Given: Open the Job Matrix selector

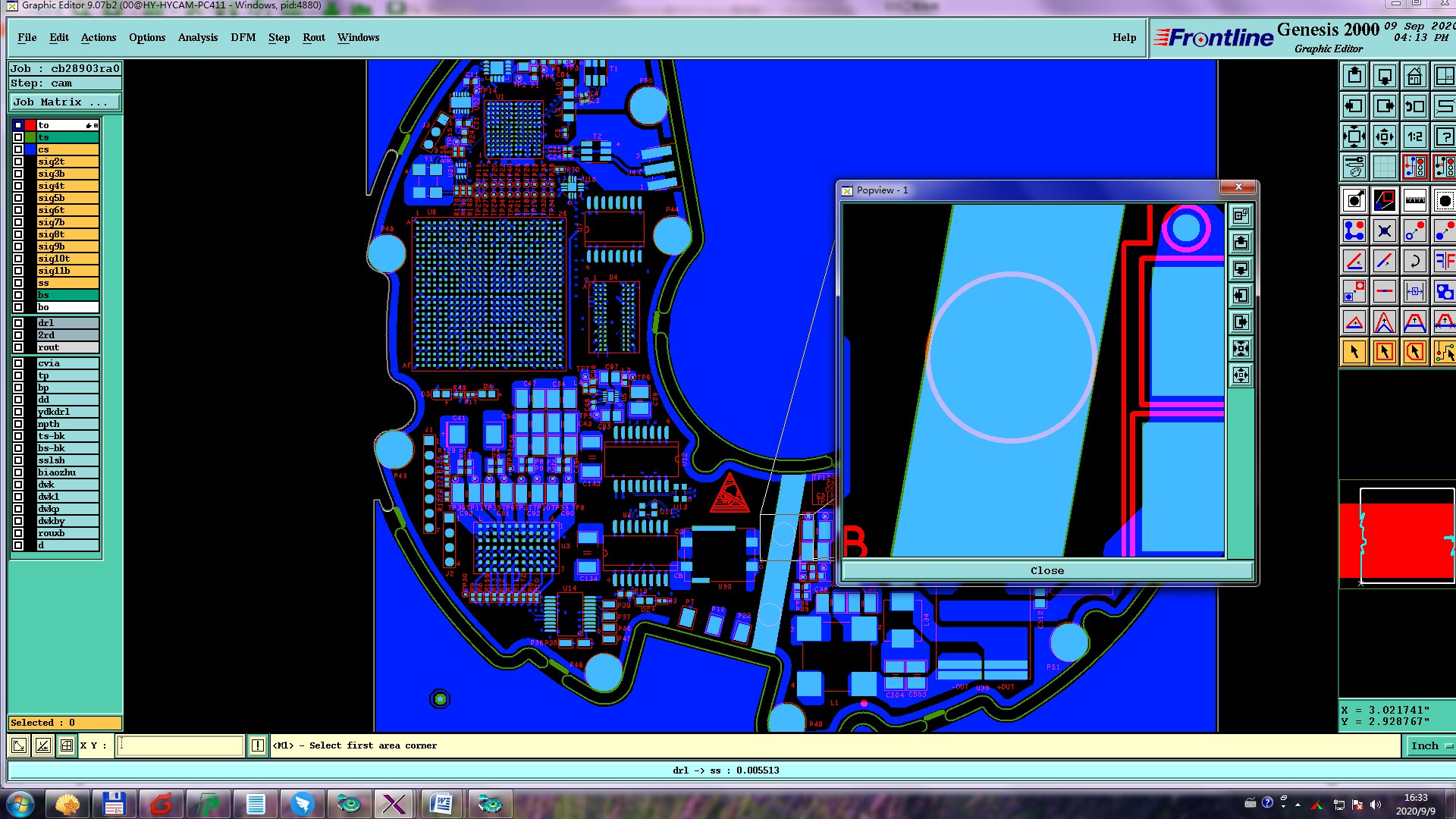Looking at the screenshot, I should click(64, 102).
